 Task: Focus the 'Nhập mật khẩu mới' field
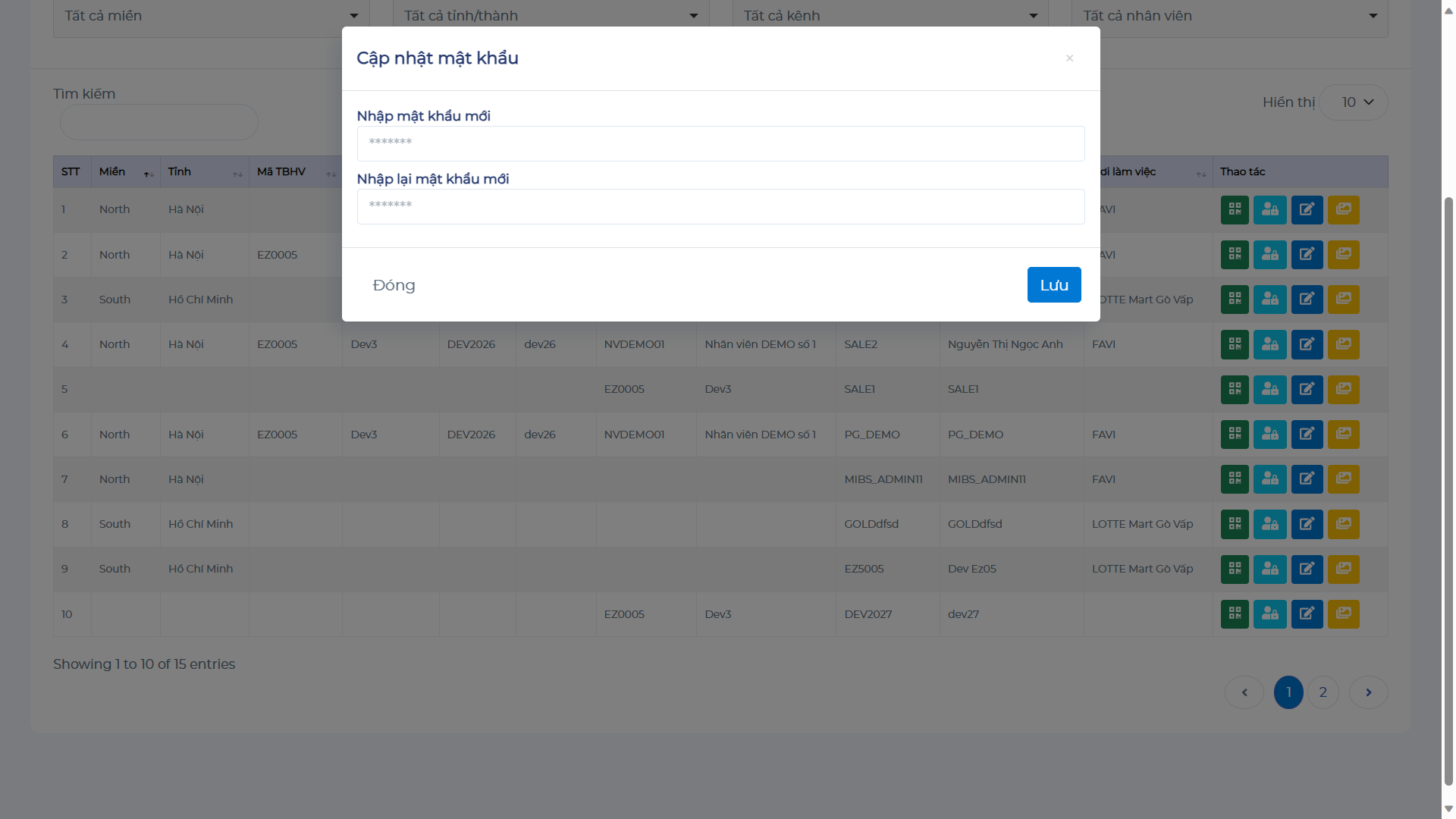(720, 143)
